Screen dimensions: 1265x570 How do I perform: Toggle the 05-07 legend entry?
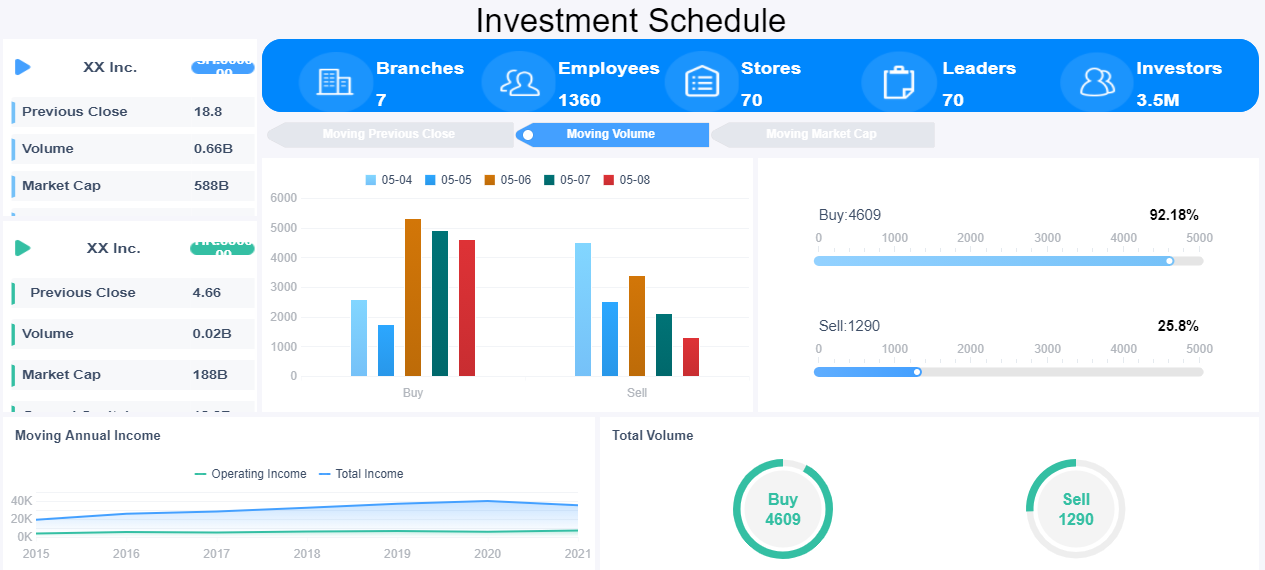[567, 180]
